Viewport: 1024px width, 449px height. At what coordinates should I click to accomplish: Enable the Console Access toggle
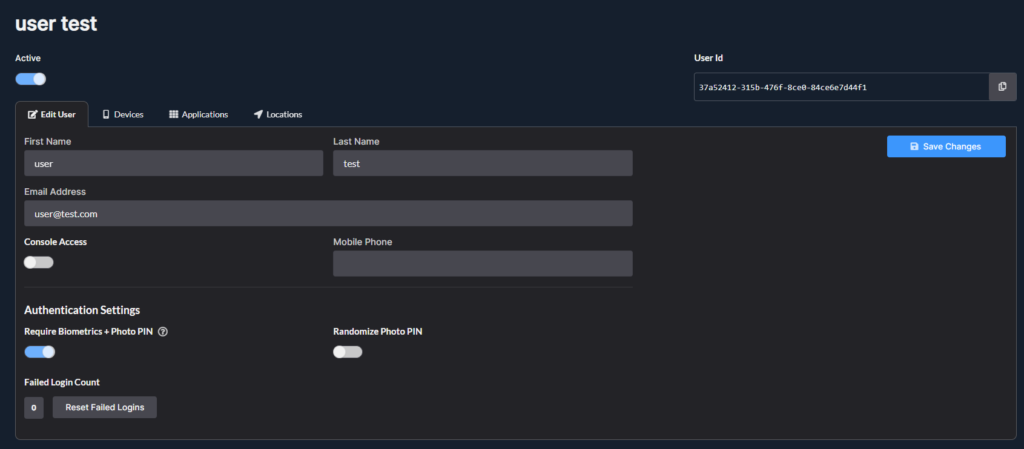click(39, 262)
